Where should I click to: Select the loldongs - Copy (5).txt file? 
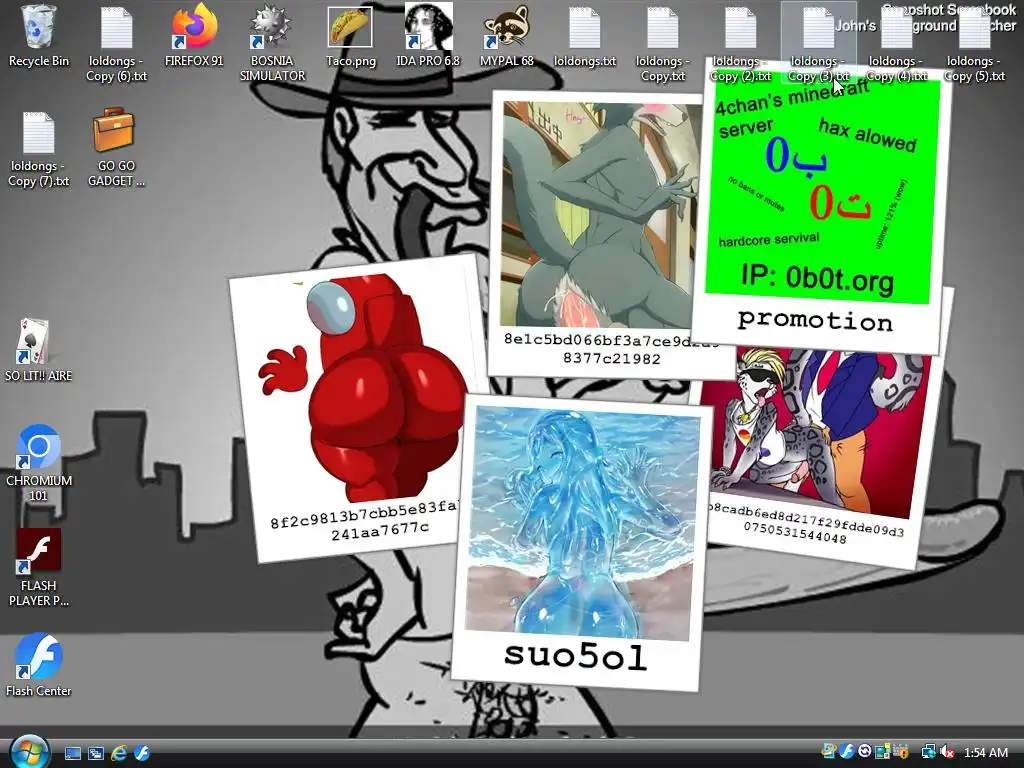[974, 44]
